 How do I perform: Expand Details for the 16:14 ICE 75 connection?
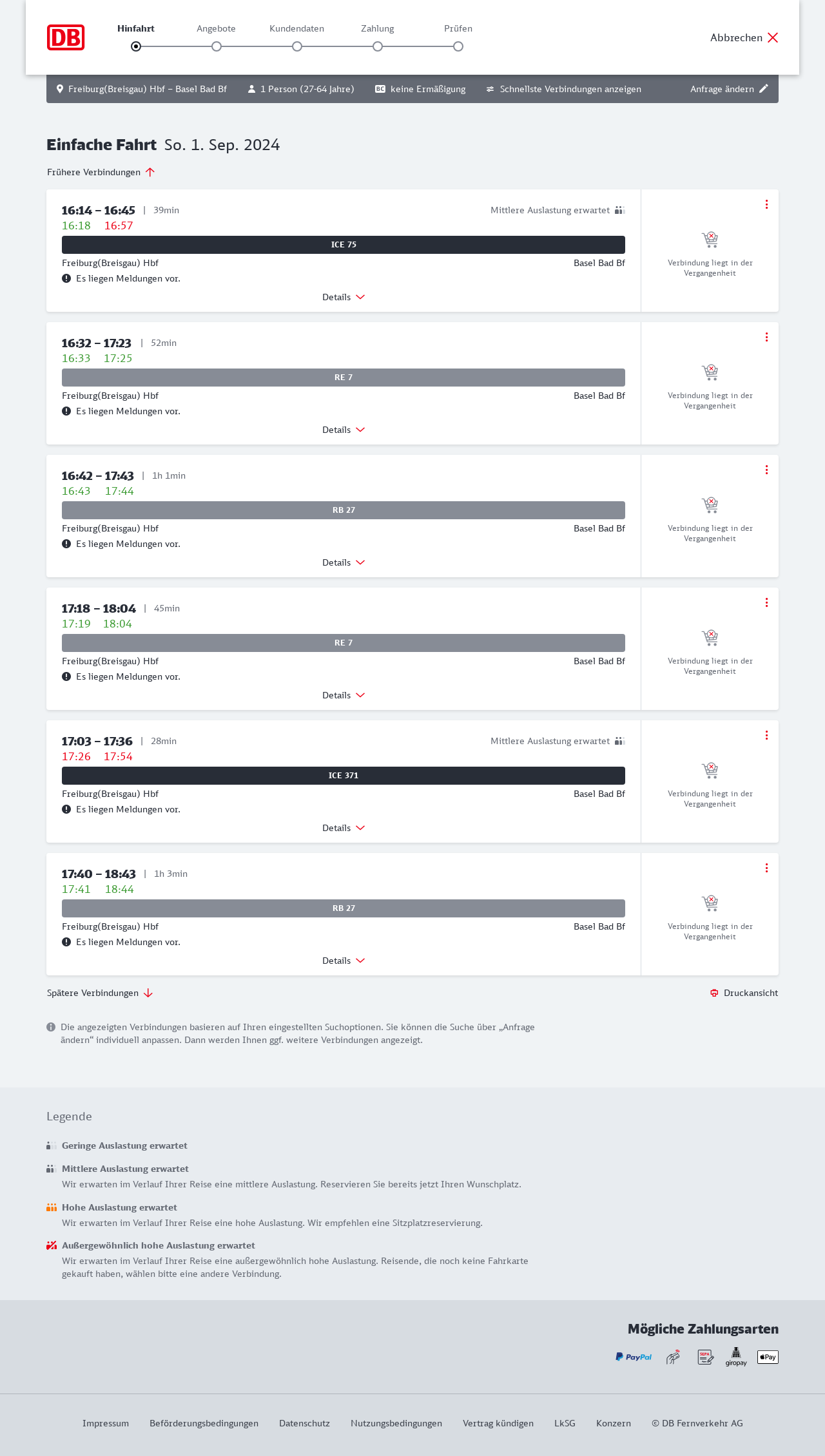(344, 297)
